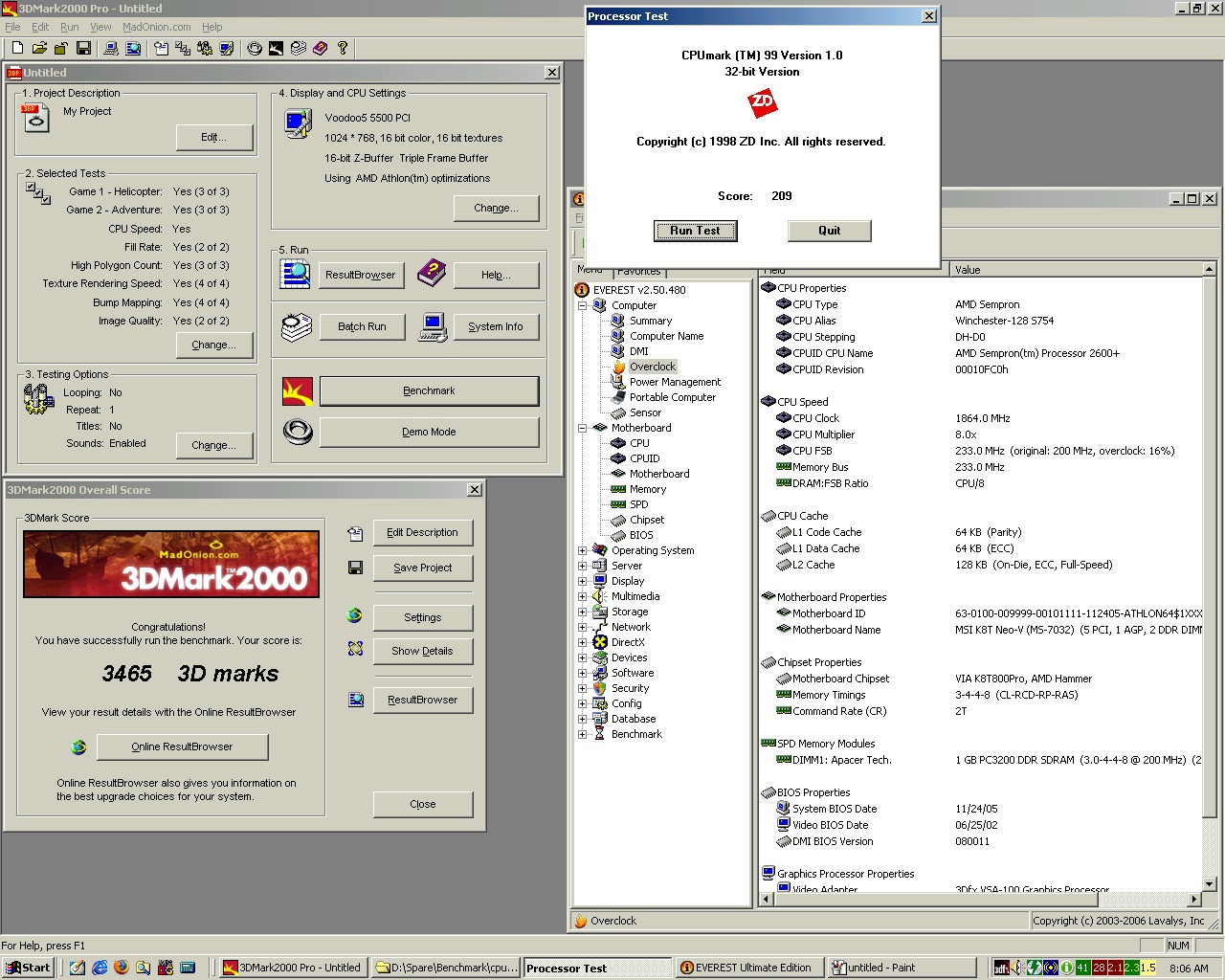Select the Sensor item in EVEREST tree
Viewport: 1225px width, 980px height.
point(645,412)
